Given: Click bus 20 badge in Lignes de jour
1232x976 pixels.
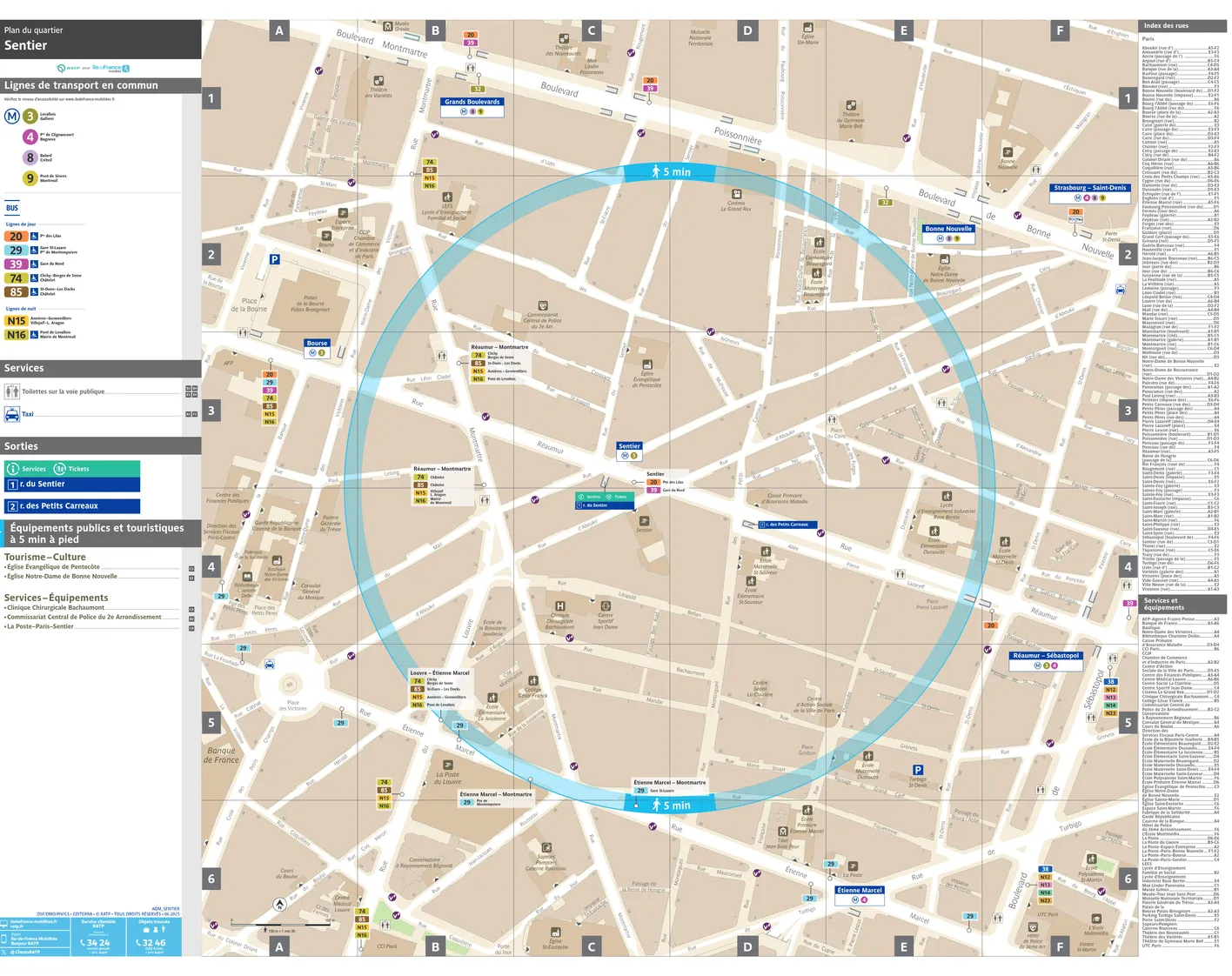Looking at the screenshot, I should click(x=17, y=237).
